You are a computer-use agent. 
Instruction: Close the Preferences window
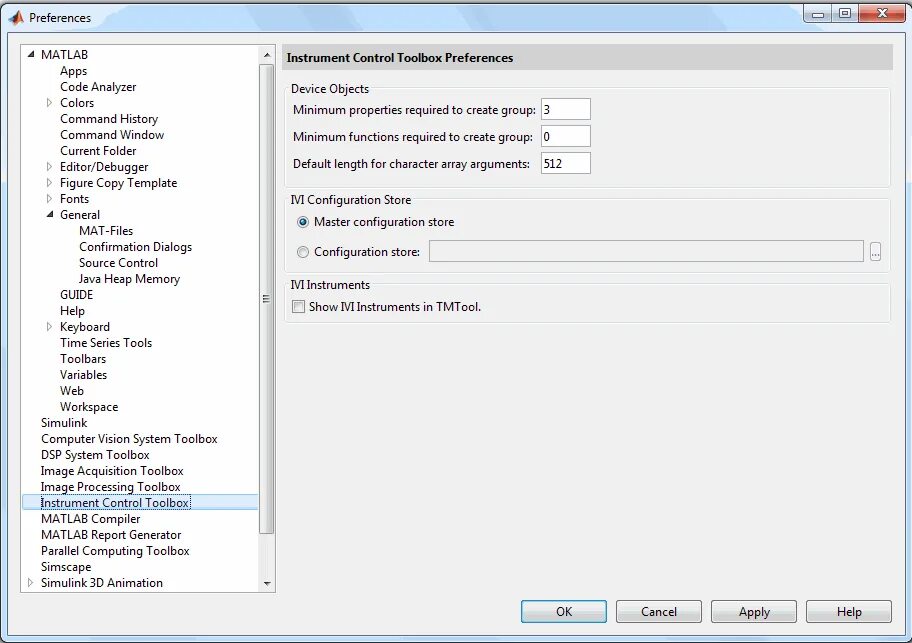(x=881, y=13)
